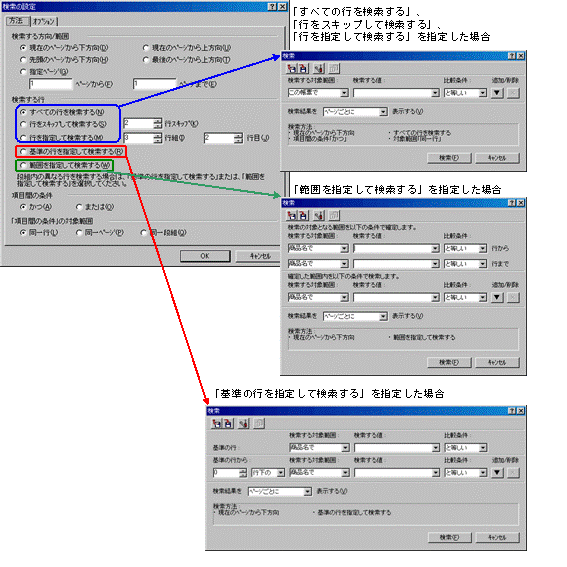This screenshot has width=567, height=567.
Task: Click help ? button of 検索の設定 dialog
Action: 273,7
